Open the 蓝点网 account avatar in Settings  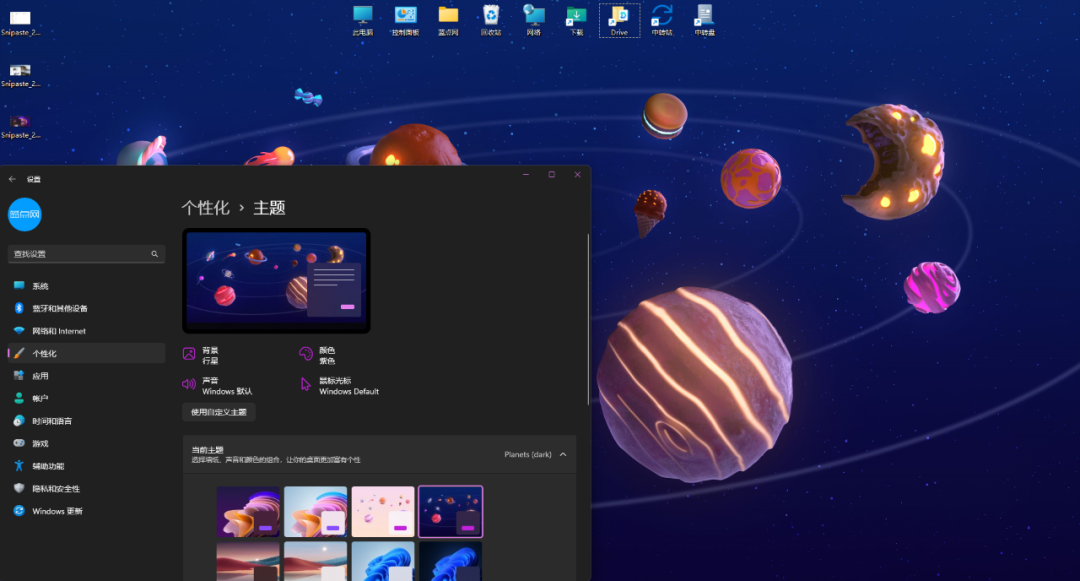pos(25,215)
